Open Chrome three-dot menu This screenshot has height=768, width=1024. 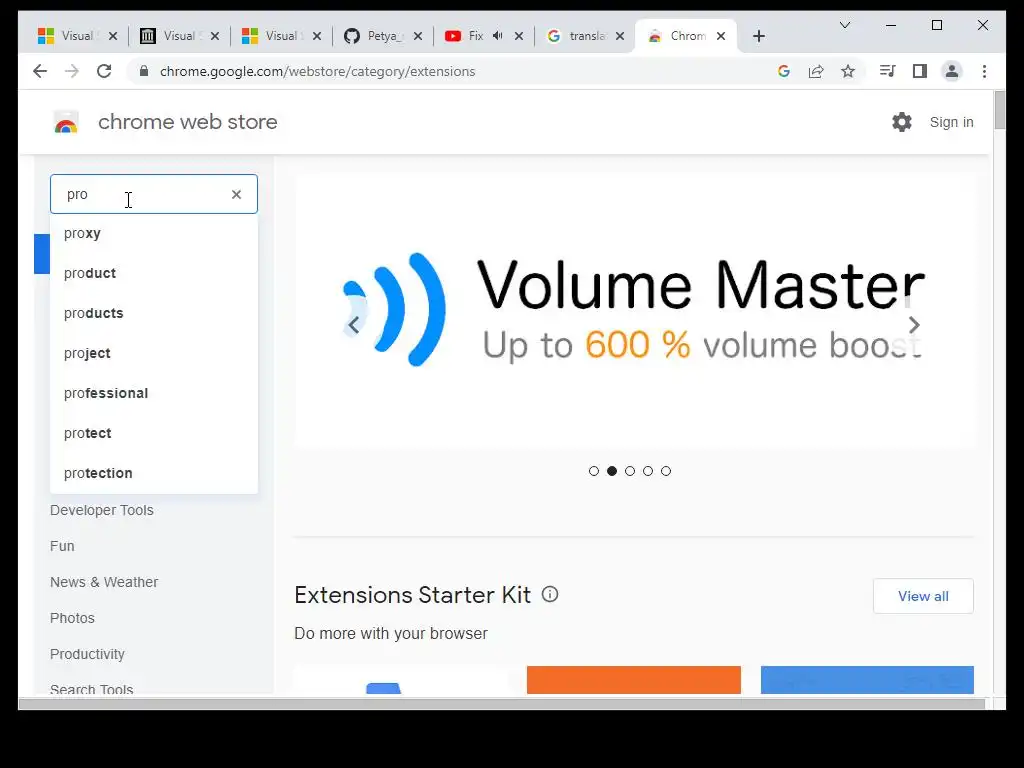point(984,71)
